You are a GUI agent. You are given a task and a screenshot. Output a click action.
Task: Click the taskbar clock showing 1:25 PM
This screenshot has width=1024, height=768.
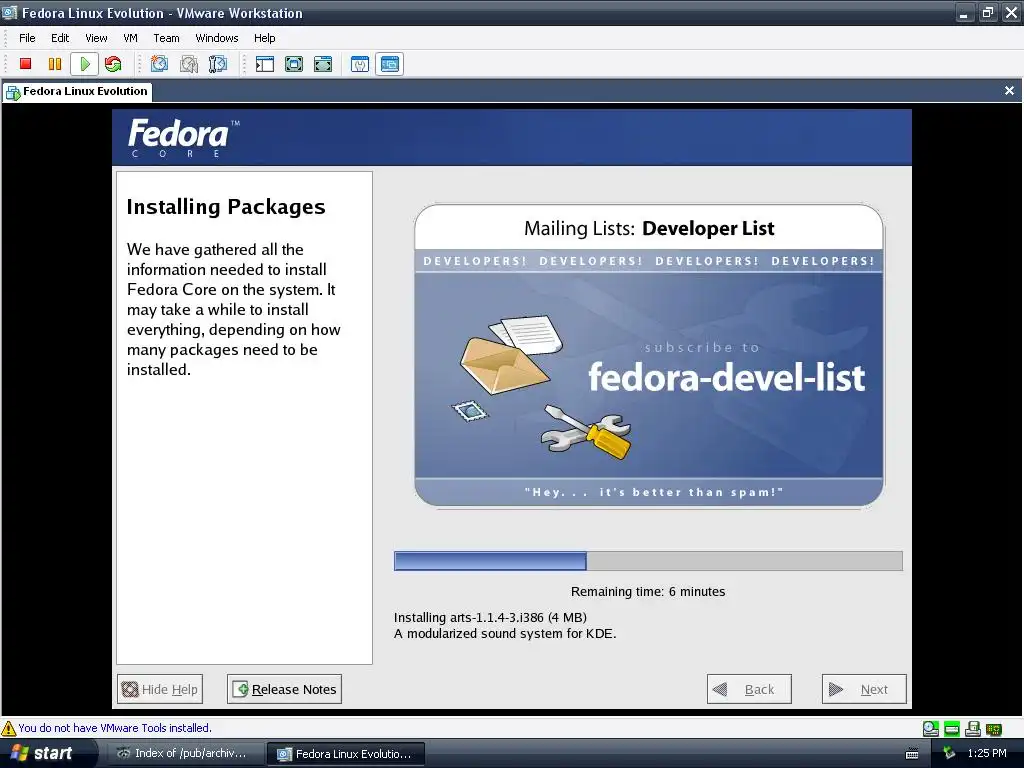(987, 754)
